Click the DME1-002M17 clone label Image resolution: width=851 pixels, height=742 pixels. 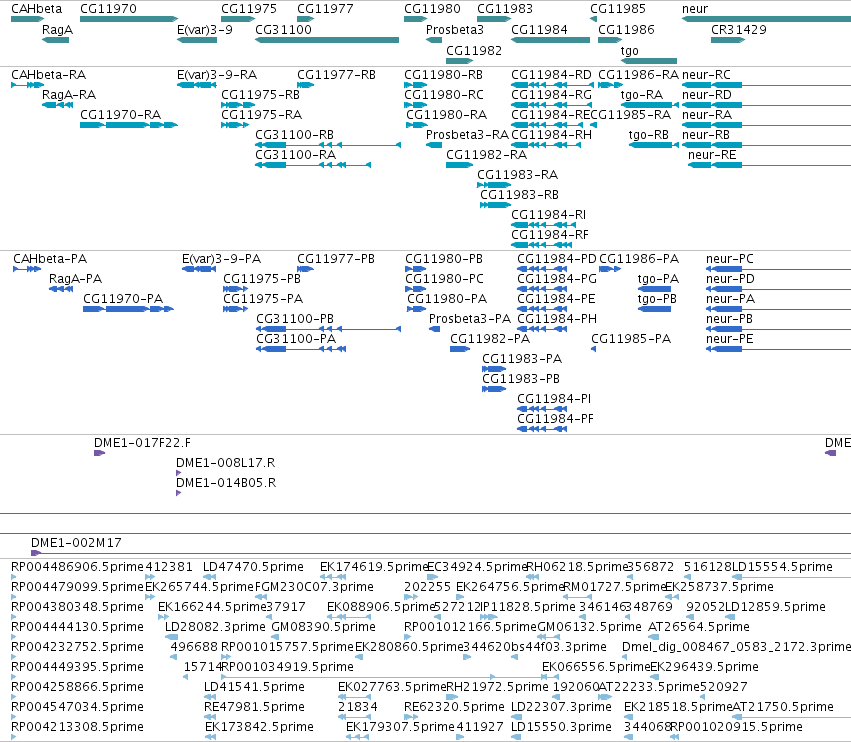tap(76, 543)
